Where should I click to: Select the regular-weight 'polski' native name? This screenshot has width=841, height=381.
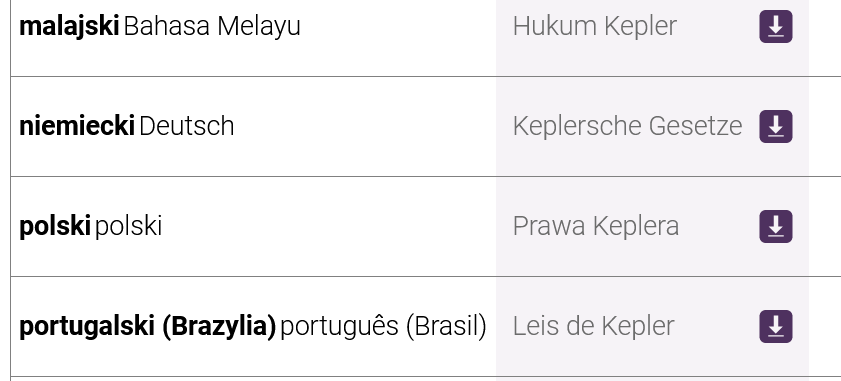tap(128, 226)
